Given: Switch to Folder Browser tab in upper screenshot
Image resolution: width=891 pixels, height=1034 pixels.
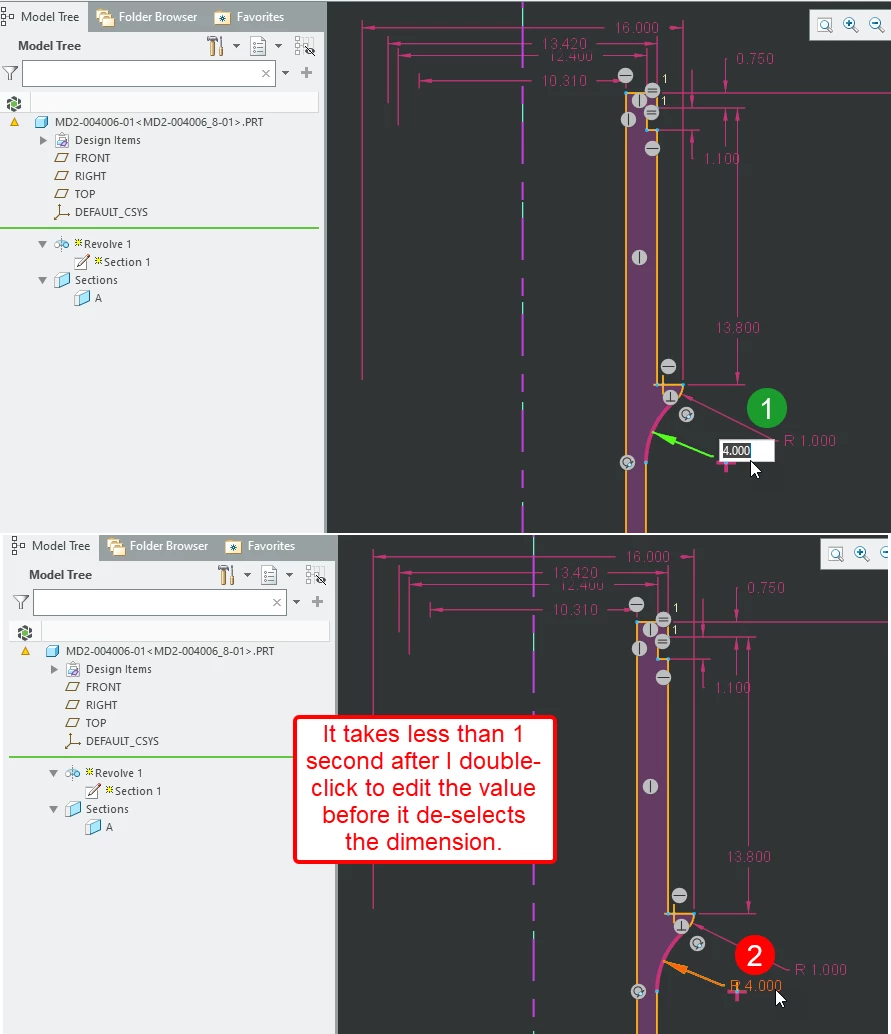Looking at the screenshot, I should coord(146,17).
